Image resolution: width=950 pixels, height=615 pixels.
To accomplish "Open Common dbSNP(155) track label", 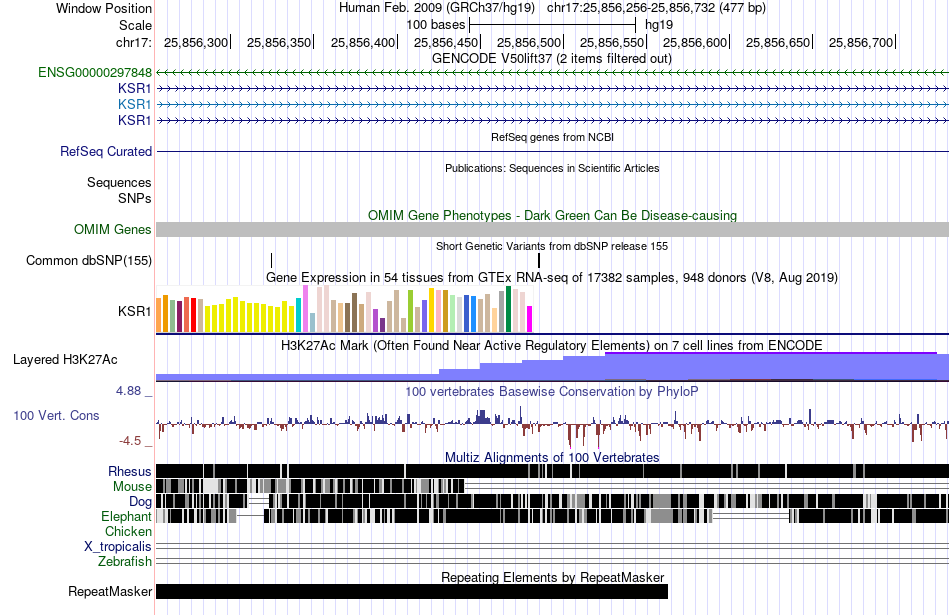I will pos(88,261).
